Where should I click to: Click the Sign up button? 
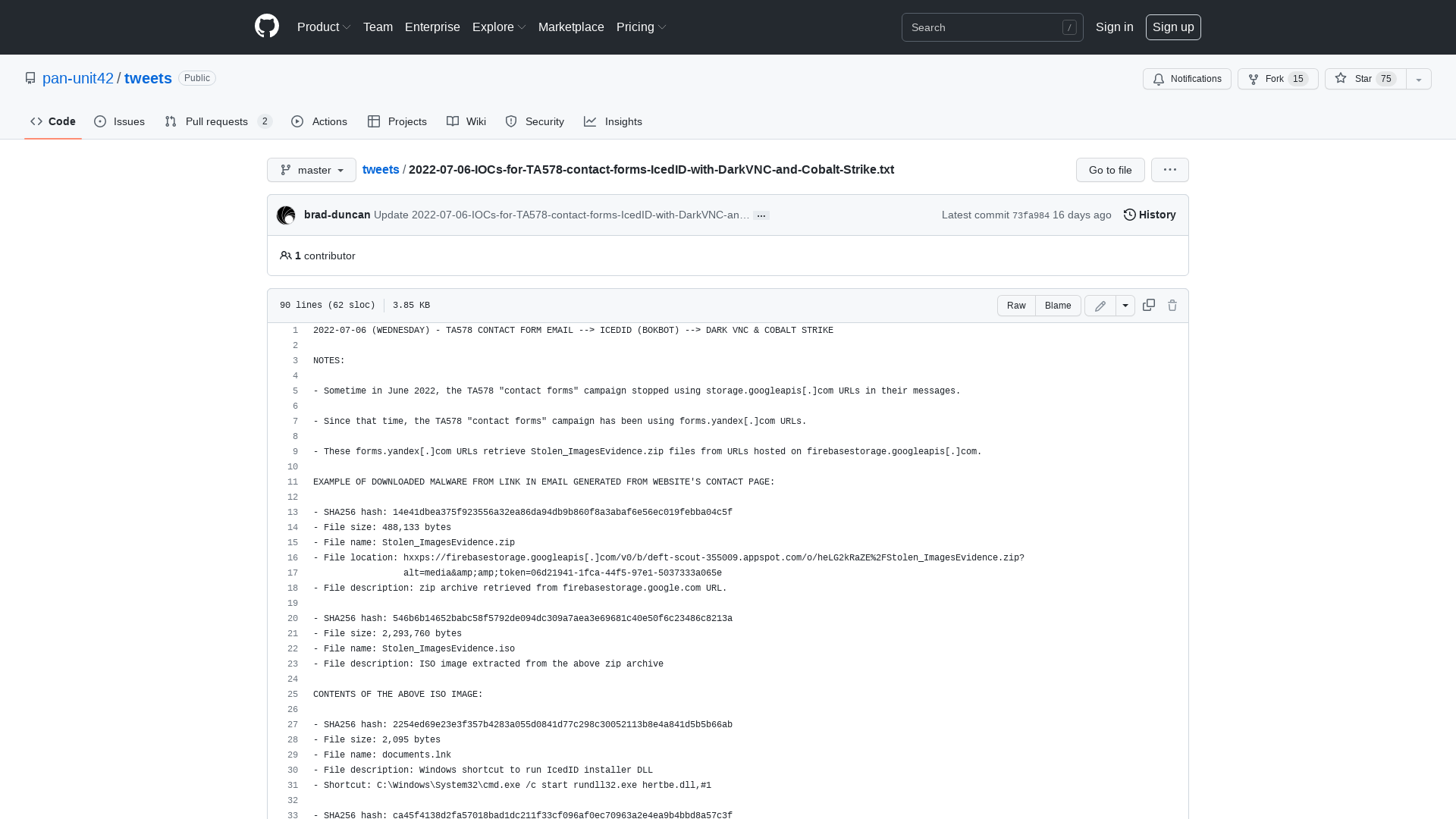point(1173,27)
